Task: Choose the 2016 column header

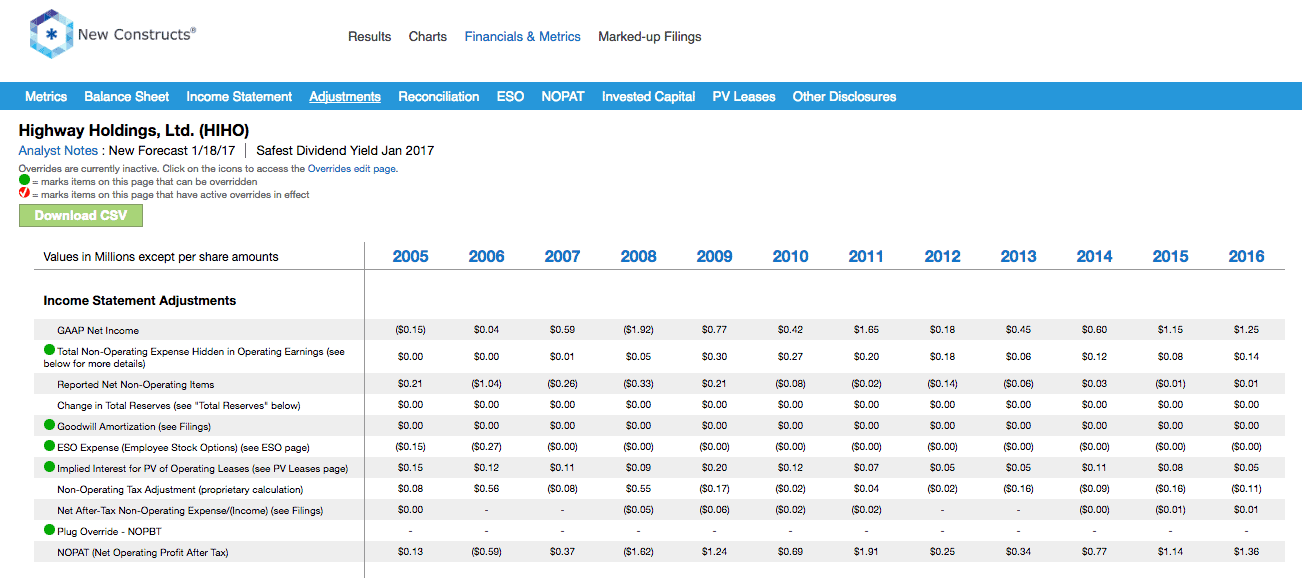Action: tap(1247, 257)
